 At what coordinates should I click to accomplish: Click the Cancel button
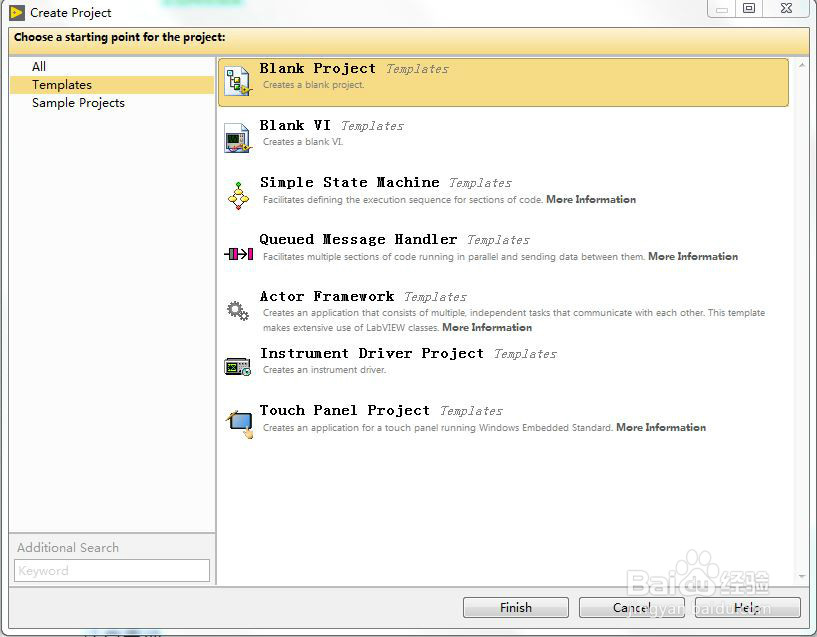[x=632, y=608]
